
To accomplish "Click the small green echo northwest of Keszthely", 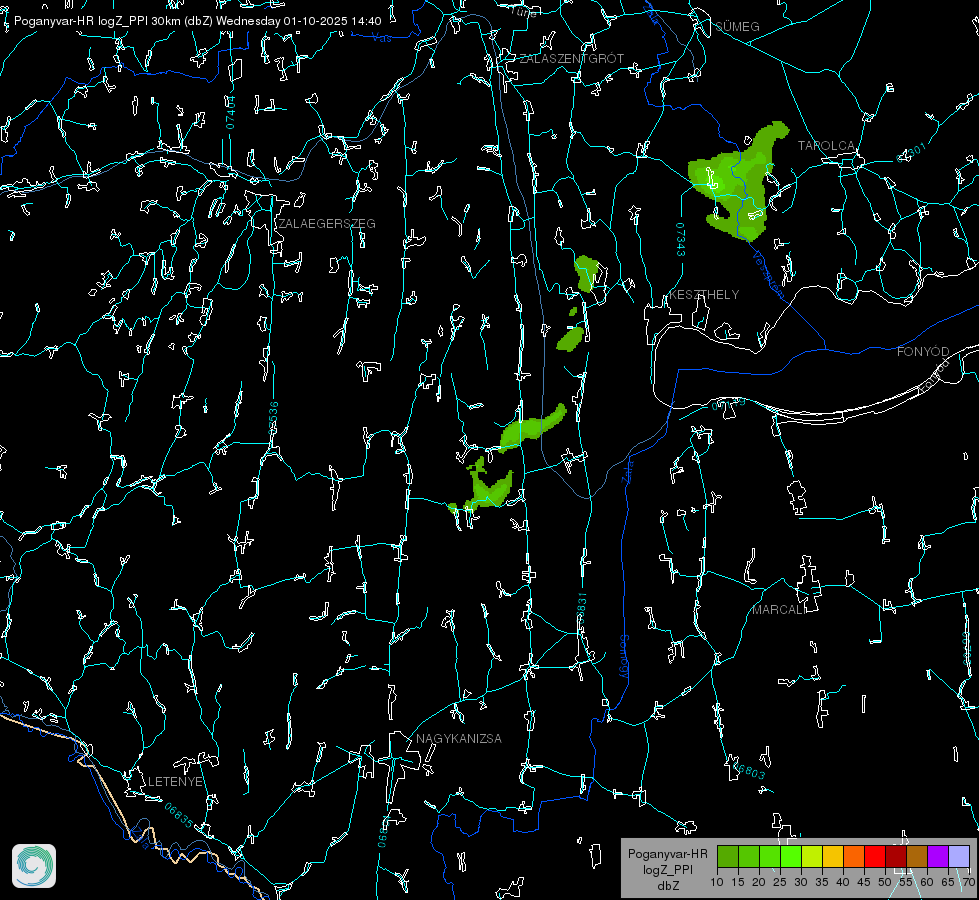I will pyautogui.click(x=586, y=273).
